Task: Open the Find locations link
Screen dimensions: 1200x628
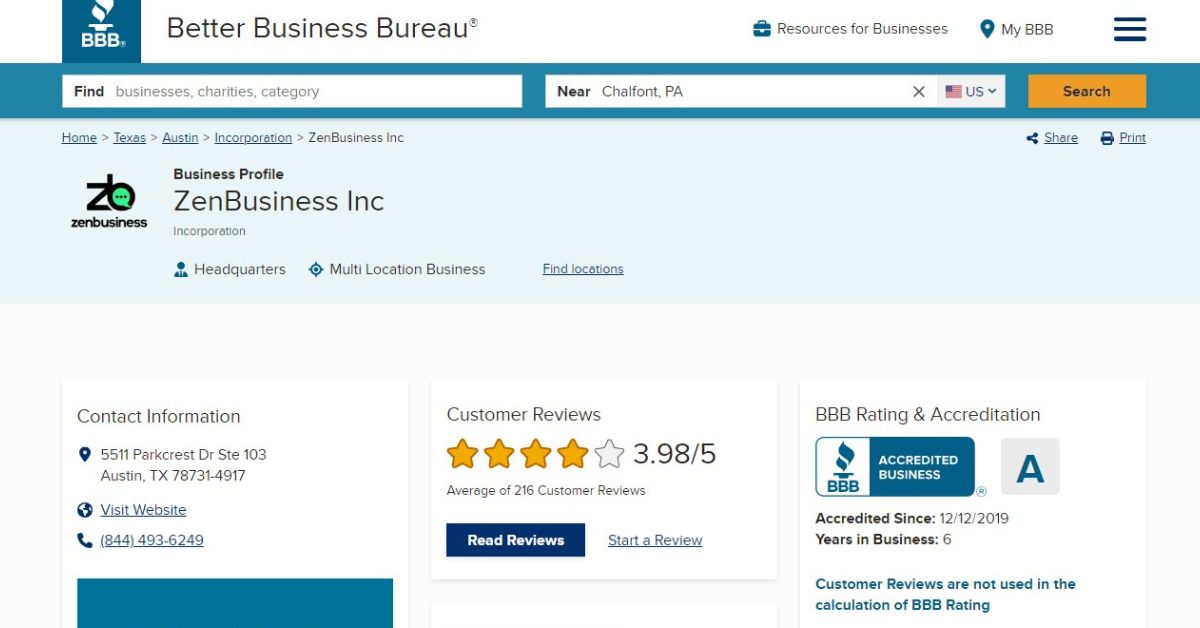Action: click(x=583, y=269)
